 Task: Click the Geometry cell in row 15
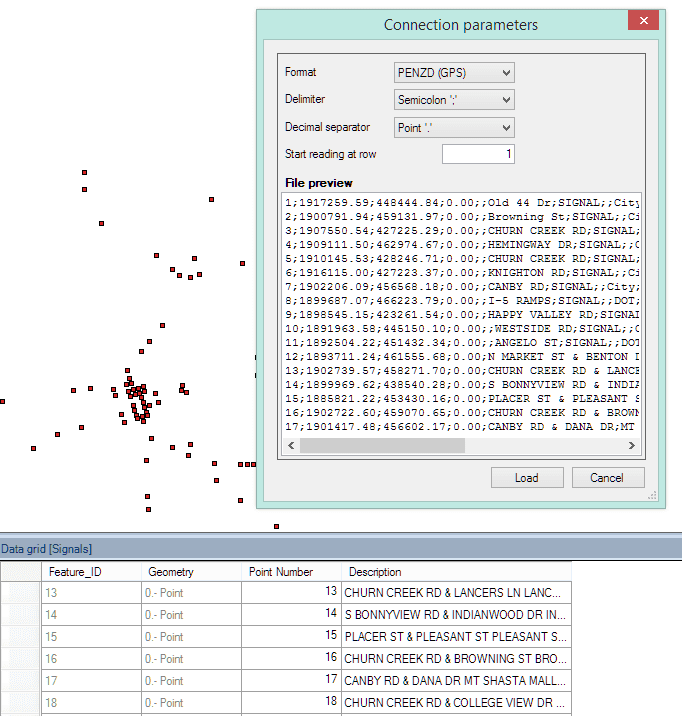(x=191, y=637)
